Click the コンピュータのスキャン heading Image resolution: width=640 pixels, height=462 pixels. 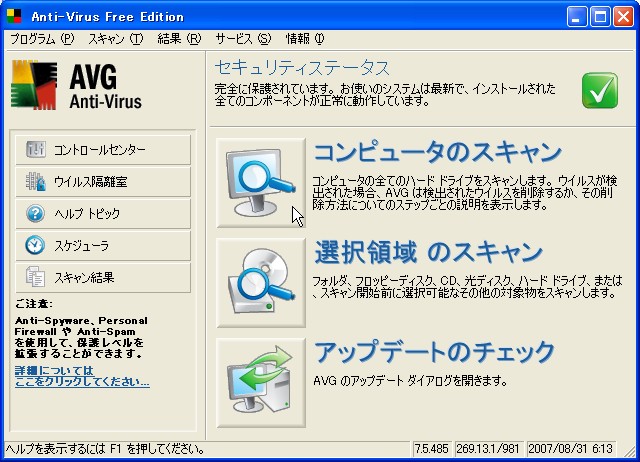438,153
